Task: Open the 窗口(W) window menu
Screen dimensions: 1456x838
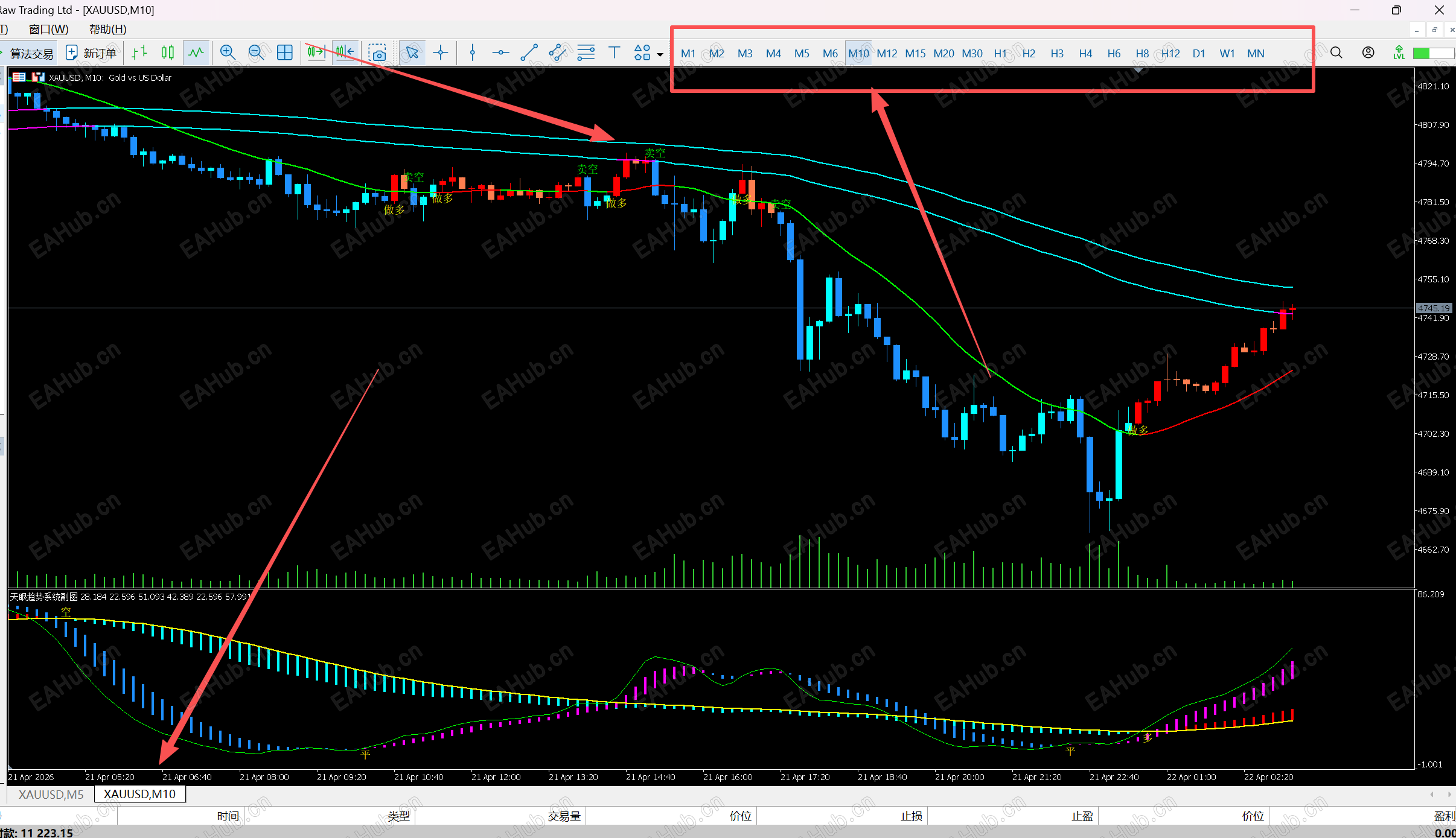Action: [x=48, y=29]
